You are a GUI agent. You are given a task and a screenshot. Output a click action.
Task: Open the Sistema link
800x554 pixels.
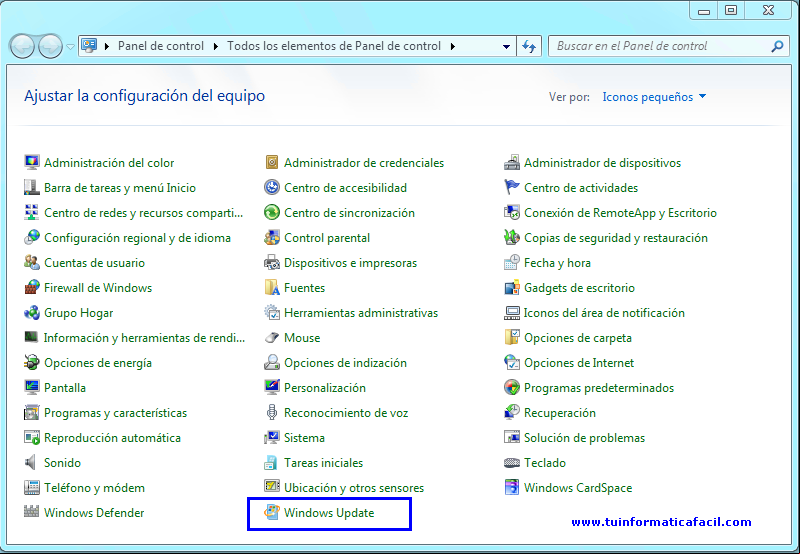coord(304,438)
